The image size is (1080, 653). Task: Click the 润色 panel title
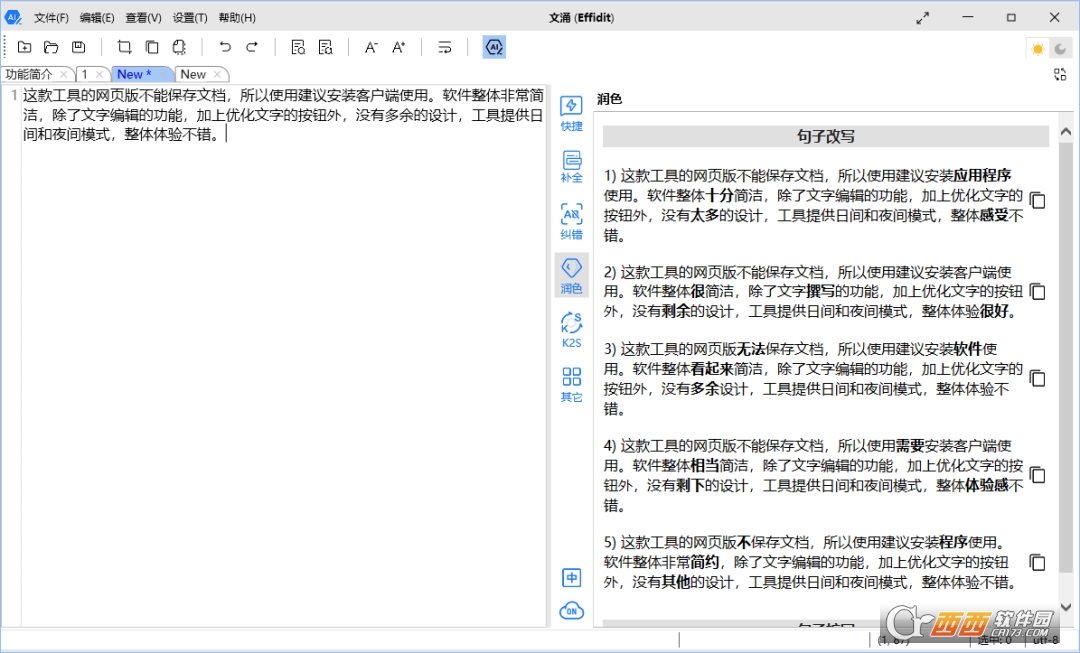point(610,99)
